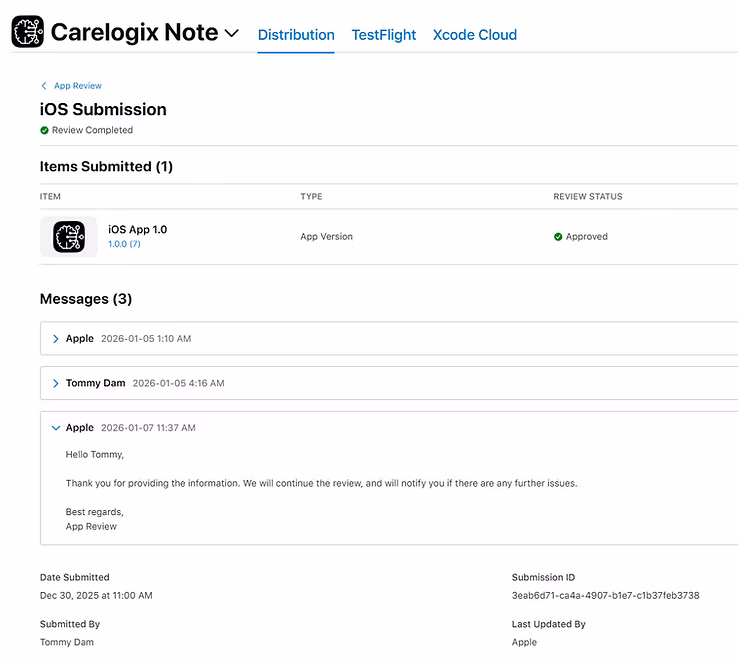
Task: Click the Items Submitted (1) heading
Action: tap(106, 167)
